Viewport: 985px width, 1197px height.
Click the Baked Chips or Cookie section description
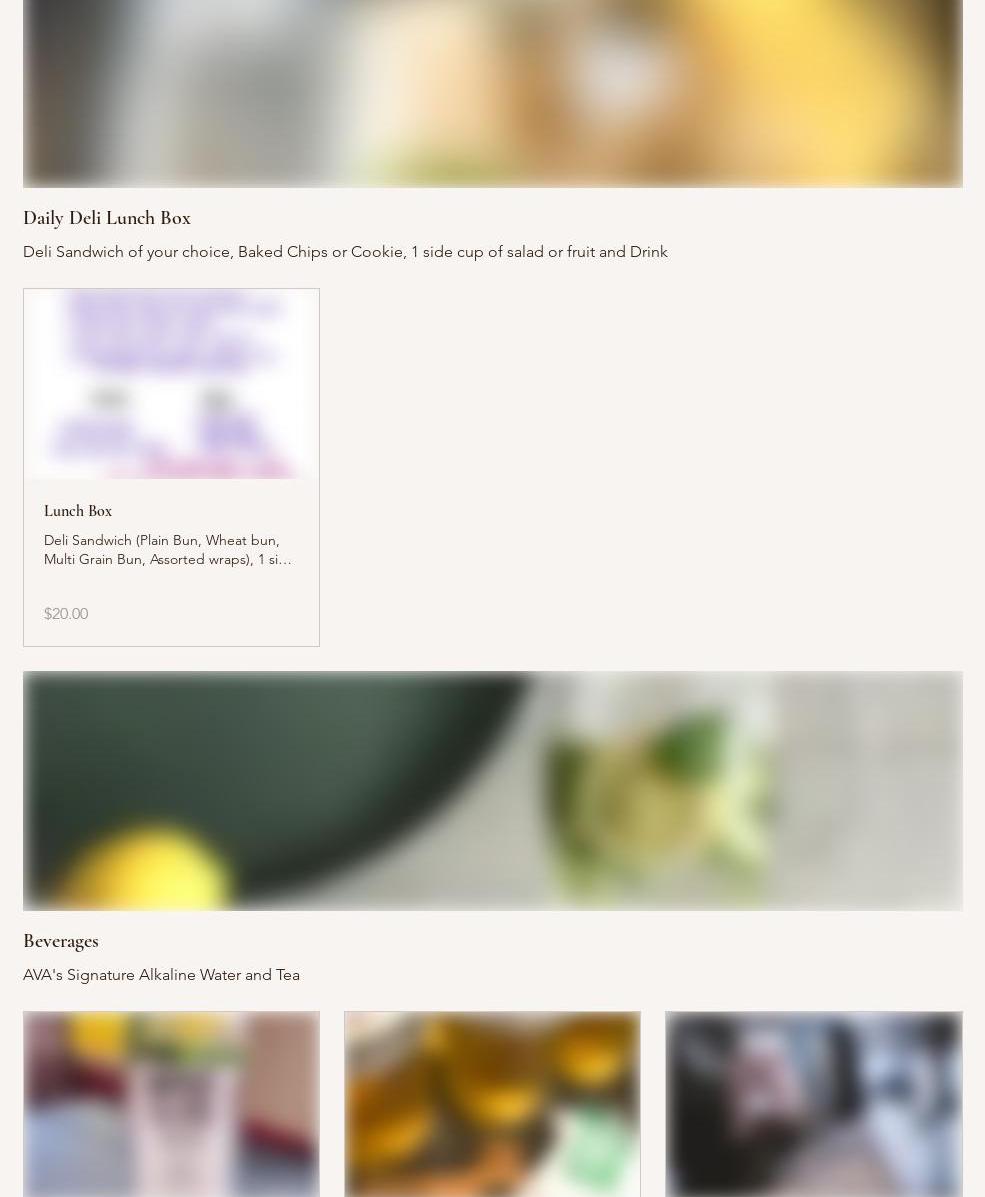coord(345,252)
